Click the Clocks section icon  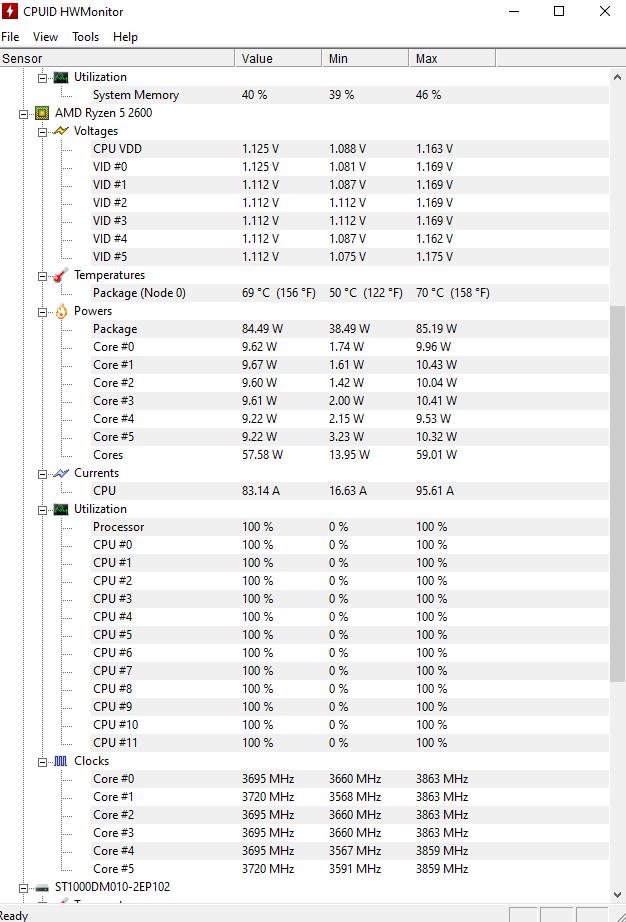pos(60,760)
